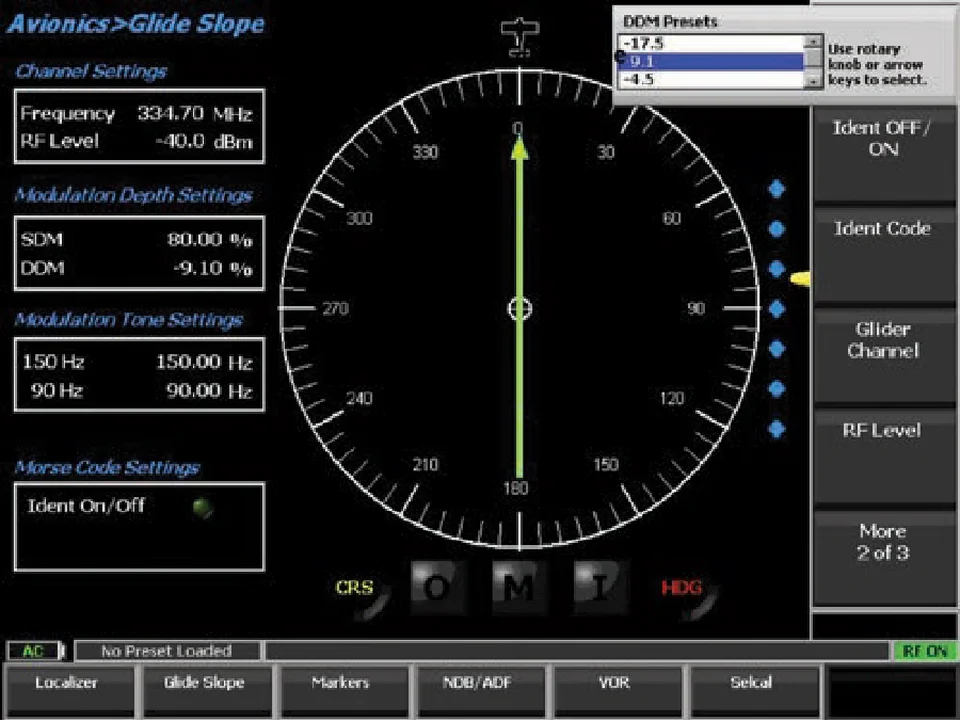Toggle the RF ON status indicator
960x721 pixels.
[x=923, y=651]
